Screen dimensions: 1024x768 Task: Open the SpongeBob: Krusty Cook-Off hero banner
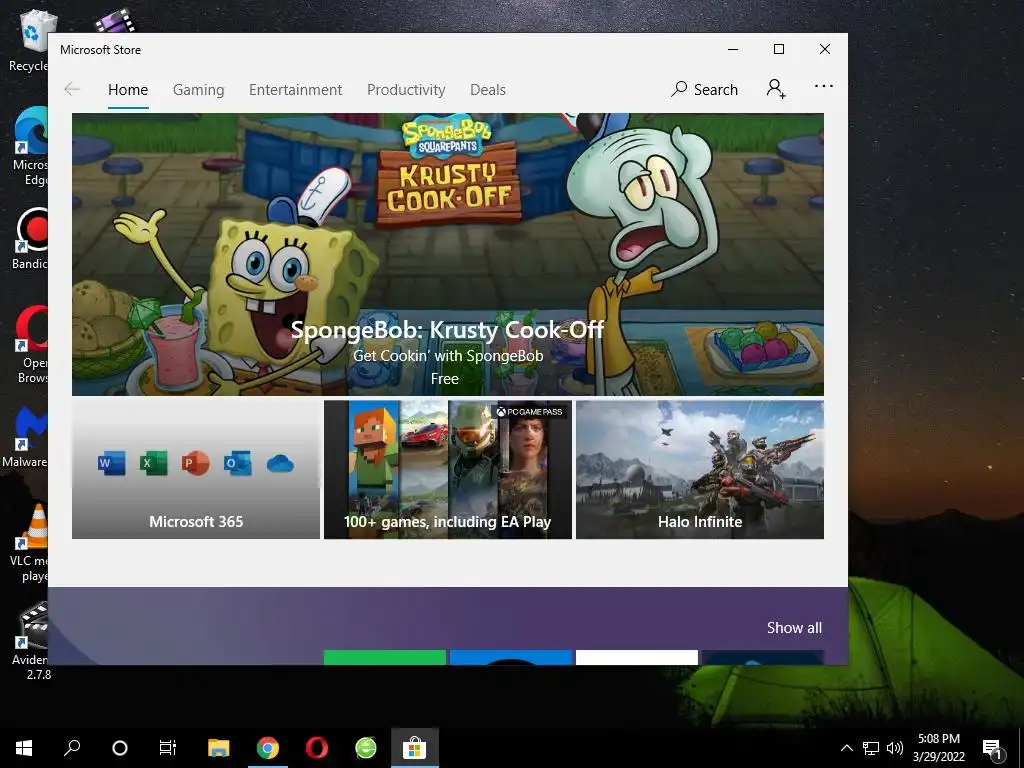(x=448, y=254)
